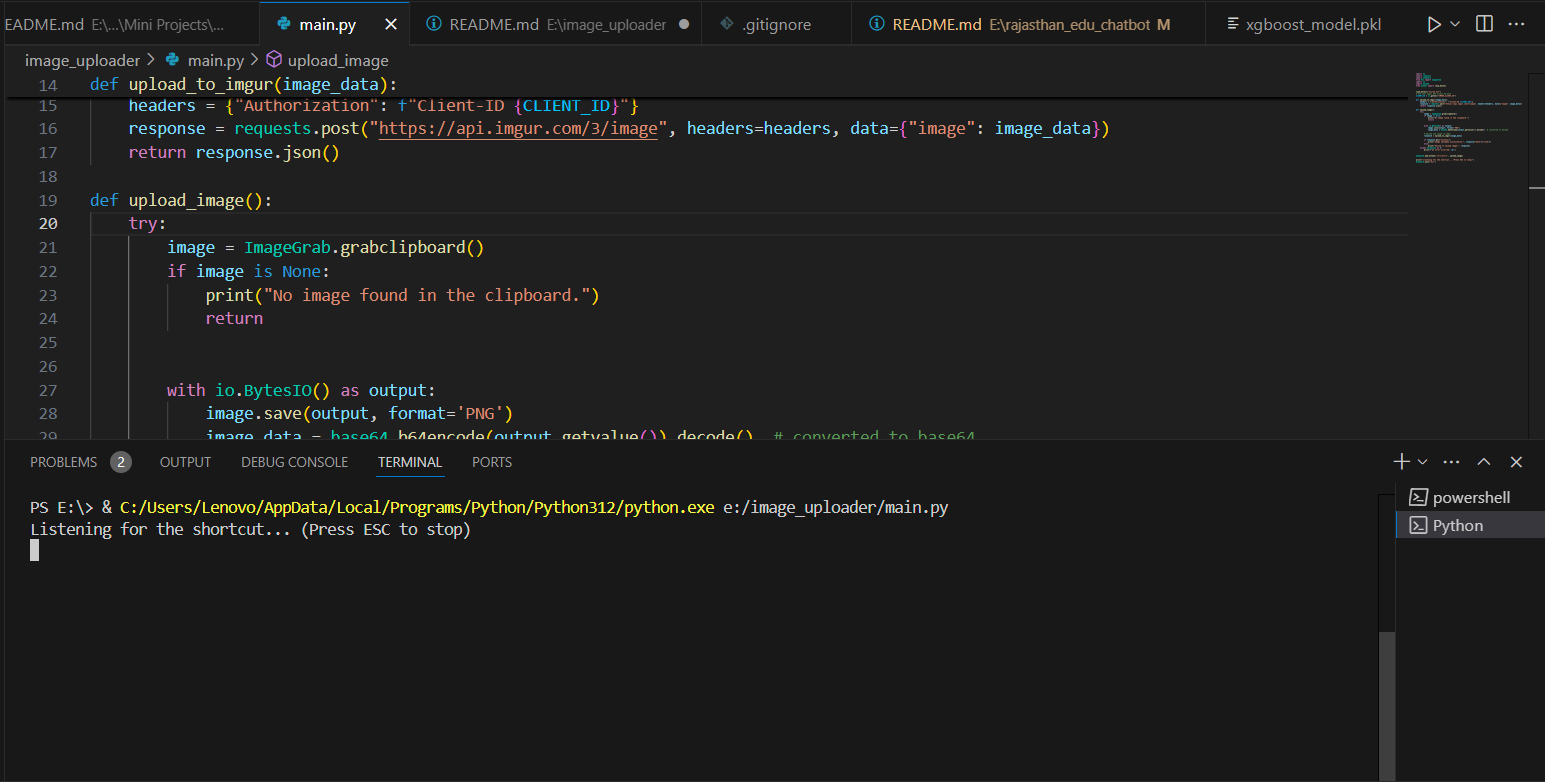Select the TERMINAL panel tab
The width and height of the screenshot is (1545, 782).
(410, 462)
